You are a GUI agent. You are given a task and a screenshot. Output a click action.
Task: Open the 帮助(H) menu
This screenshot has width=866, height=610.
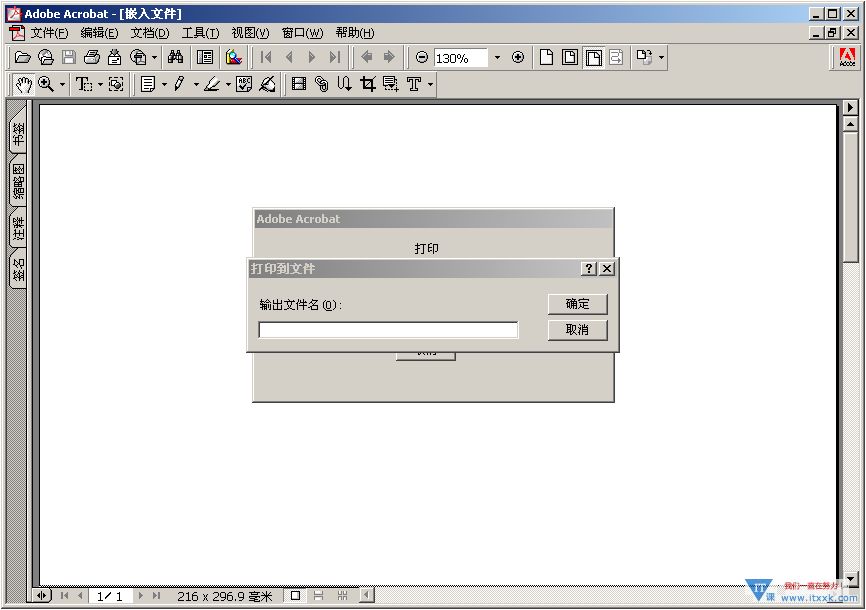click(x=355, y=33)
